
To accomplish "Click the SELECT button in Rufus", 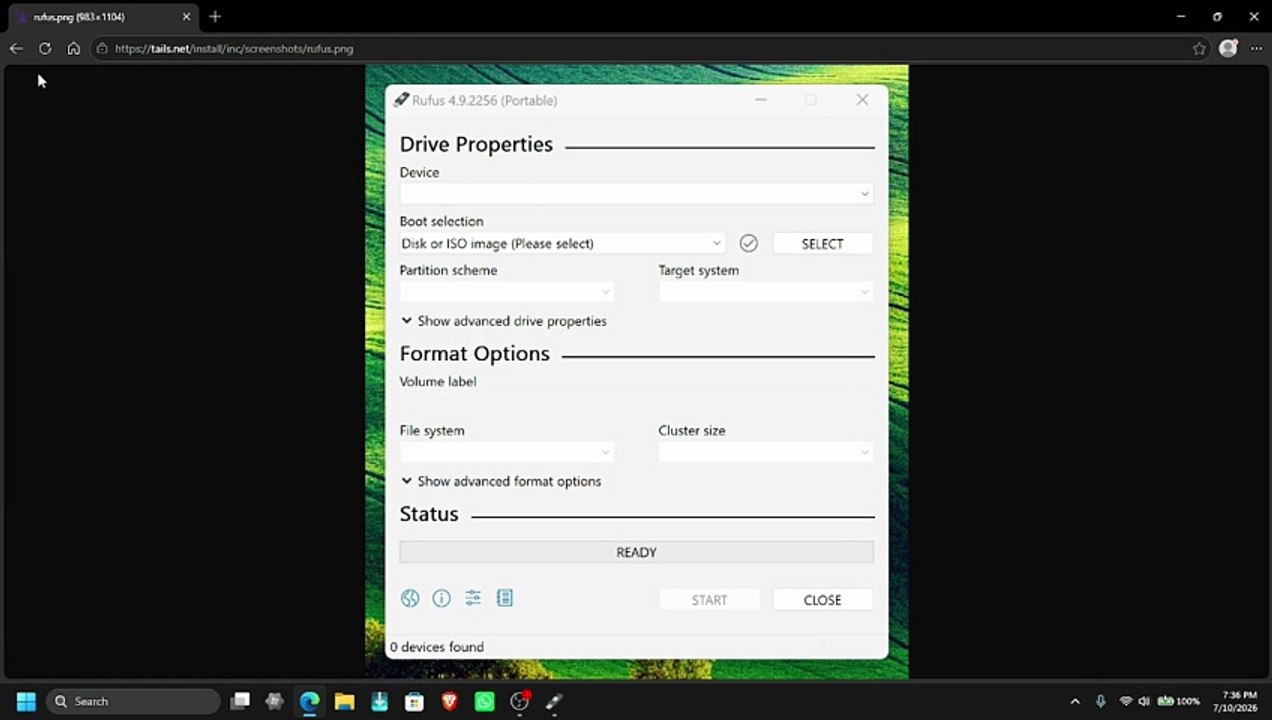I will pyautogui.click(x=822, y=243).
